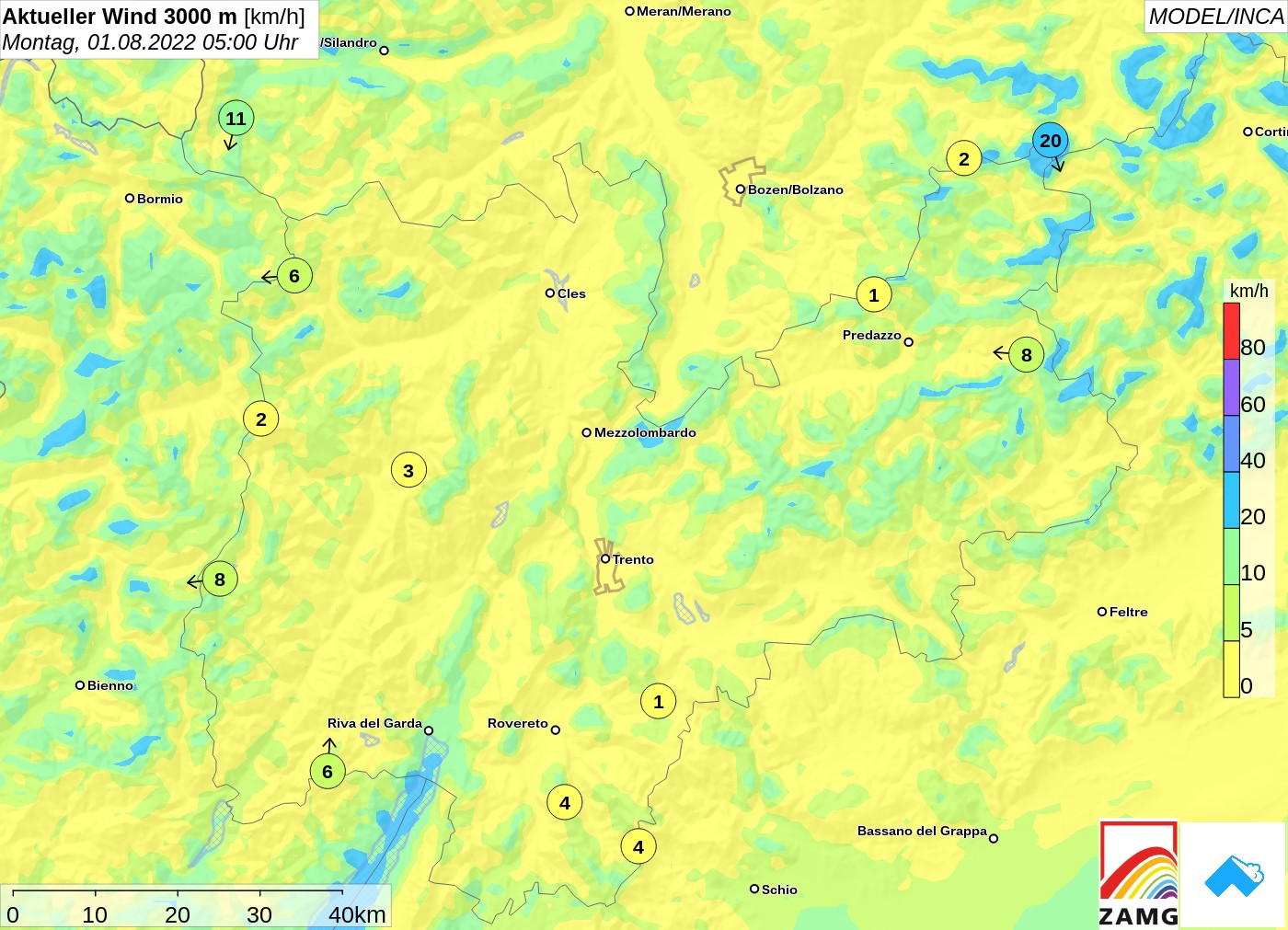Click the '40km' scale bar label

pyautogui.click(x=357, y=914)
